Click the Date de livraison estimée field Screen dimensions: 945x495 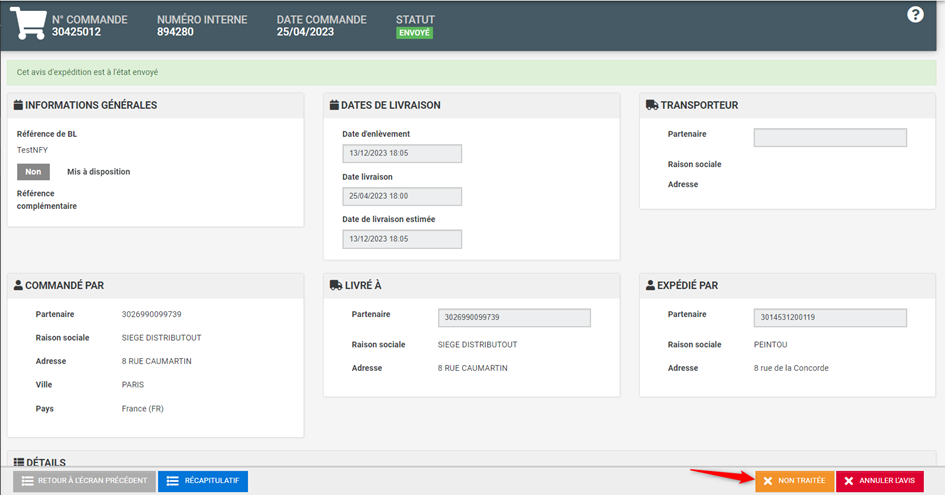402,239
